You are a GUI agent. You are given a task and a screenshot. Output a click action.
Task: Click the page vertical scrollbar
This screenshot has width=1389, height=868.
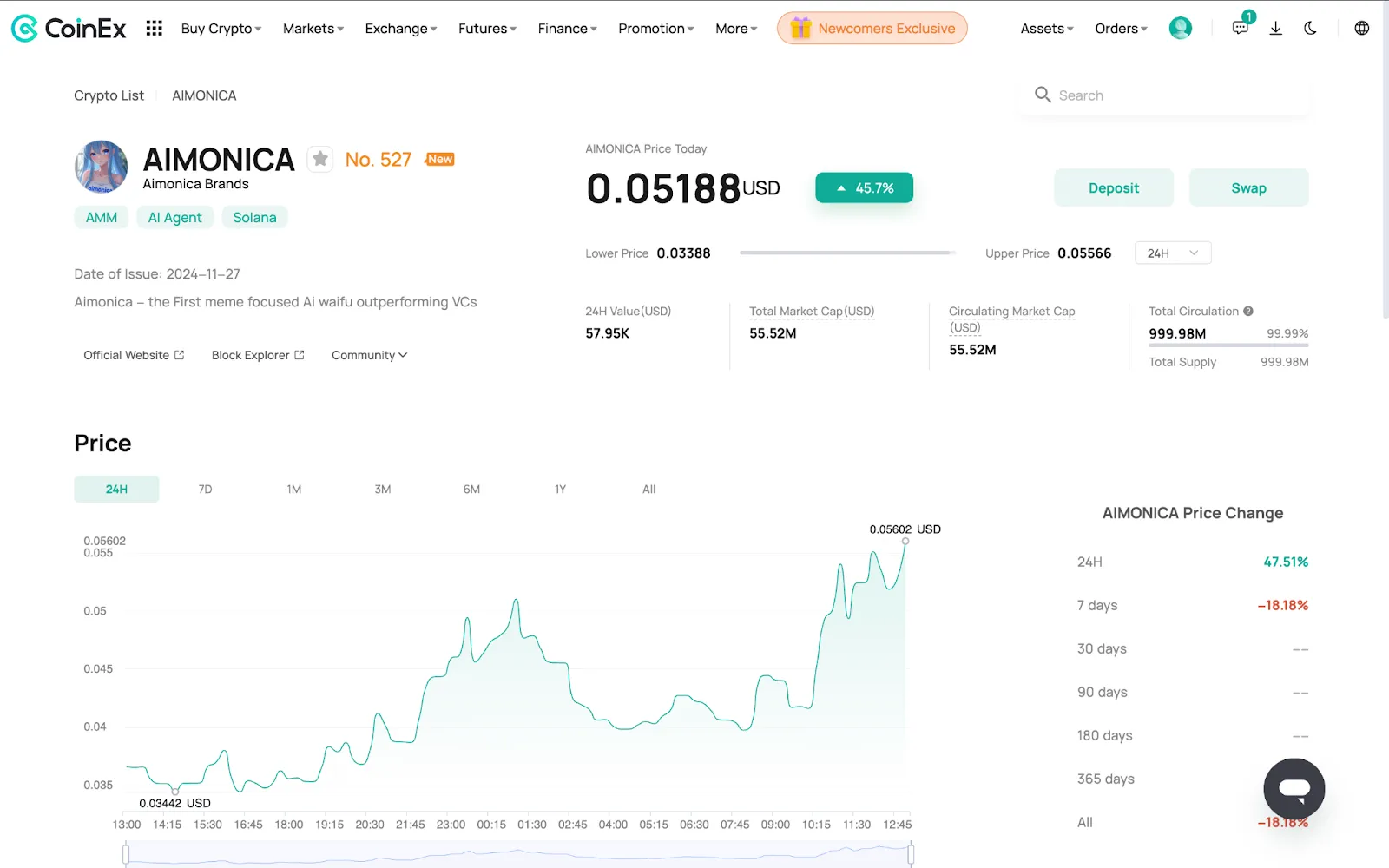[x=1385, y=161]
